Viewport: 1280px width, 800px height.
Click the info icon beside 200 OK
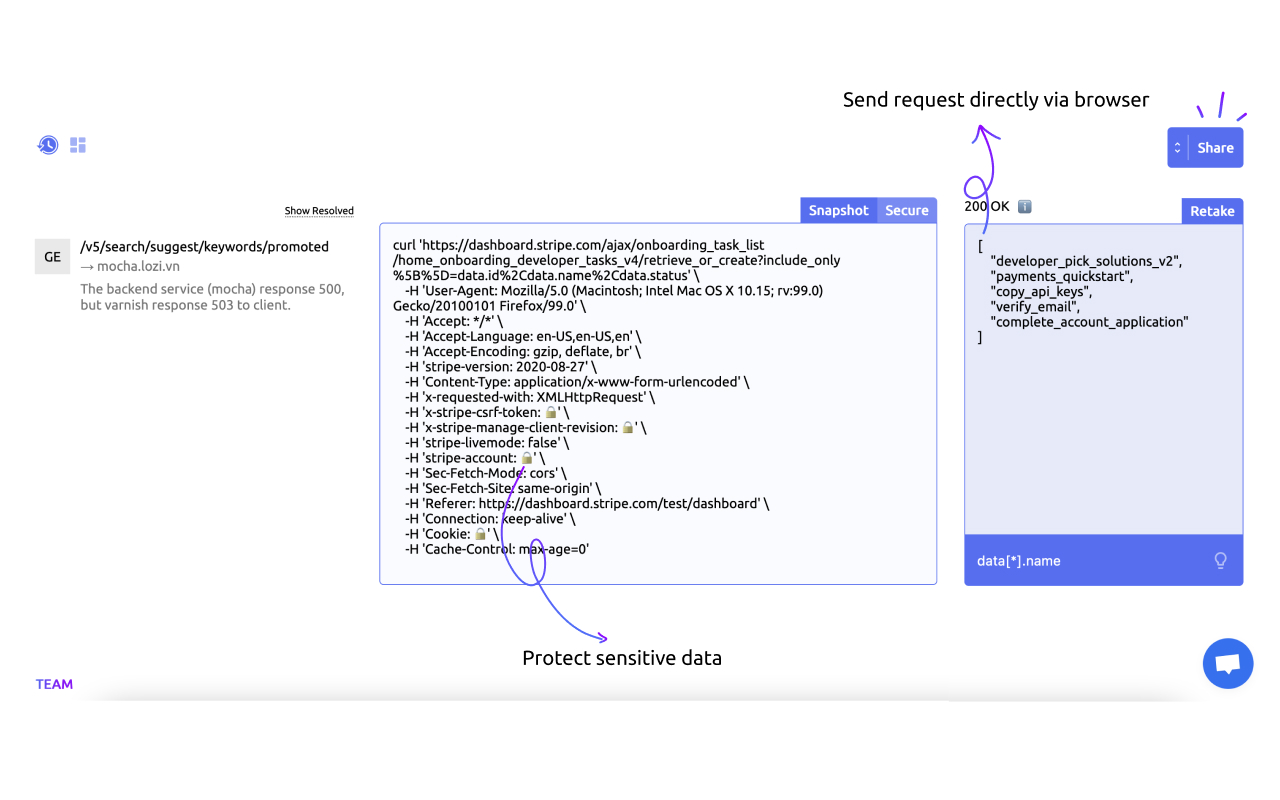pos(1024,207)
